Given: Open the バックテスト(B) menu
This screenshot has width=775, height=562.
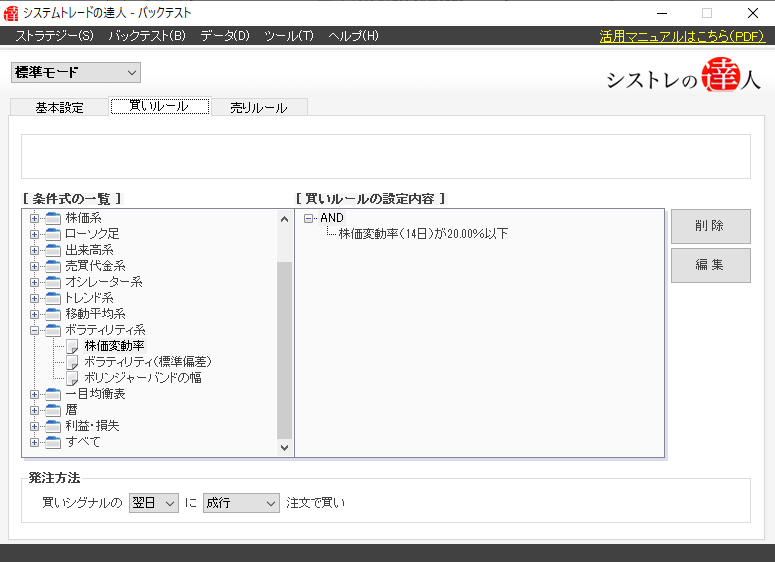Looking at the screenshot, I should point(147,36).
